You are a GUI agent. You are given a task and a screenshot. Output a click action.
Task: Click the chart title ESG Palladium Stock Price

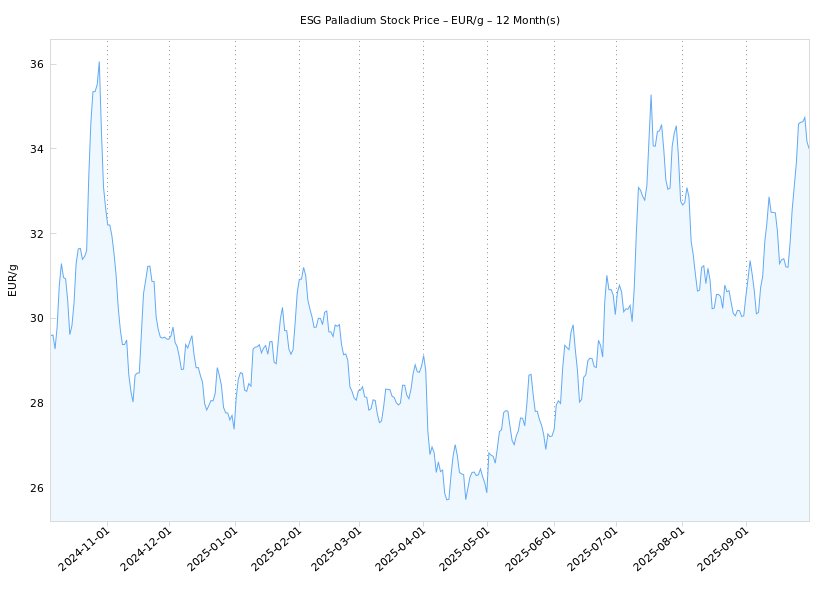point(429,20)
